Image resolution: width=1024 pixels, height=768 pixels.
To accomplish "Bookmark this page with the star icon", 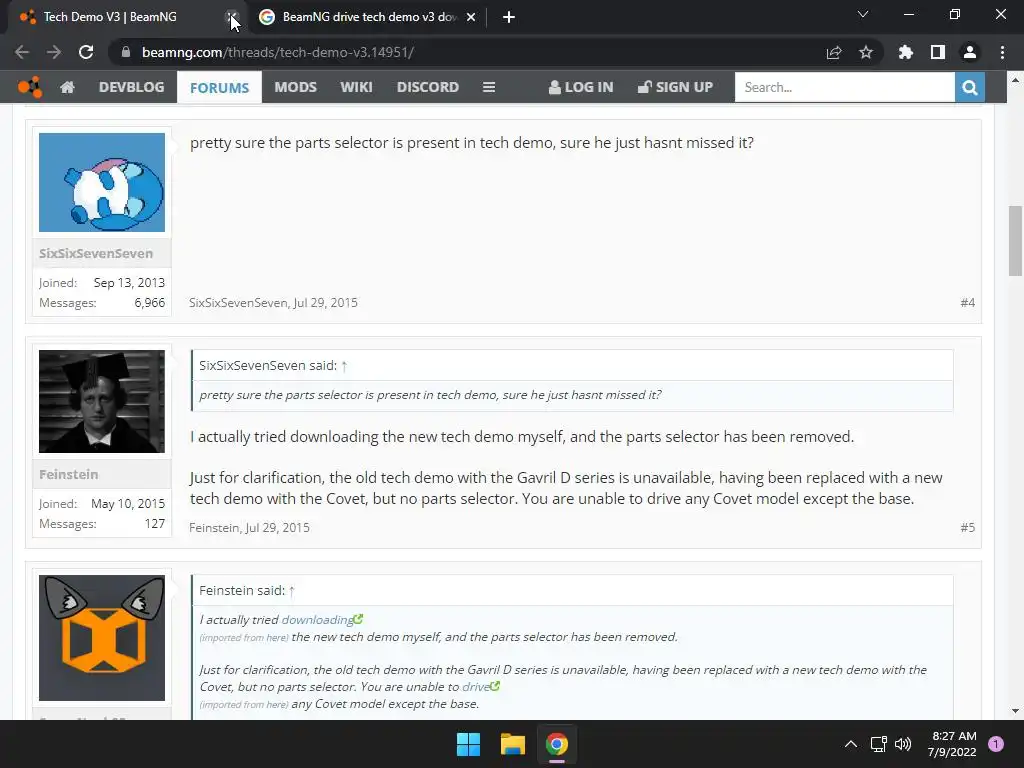I will coord(866,52).
